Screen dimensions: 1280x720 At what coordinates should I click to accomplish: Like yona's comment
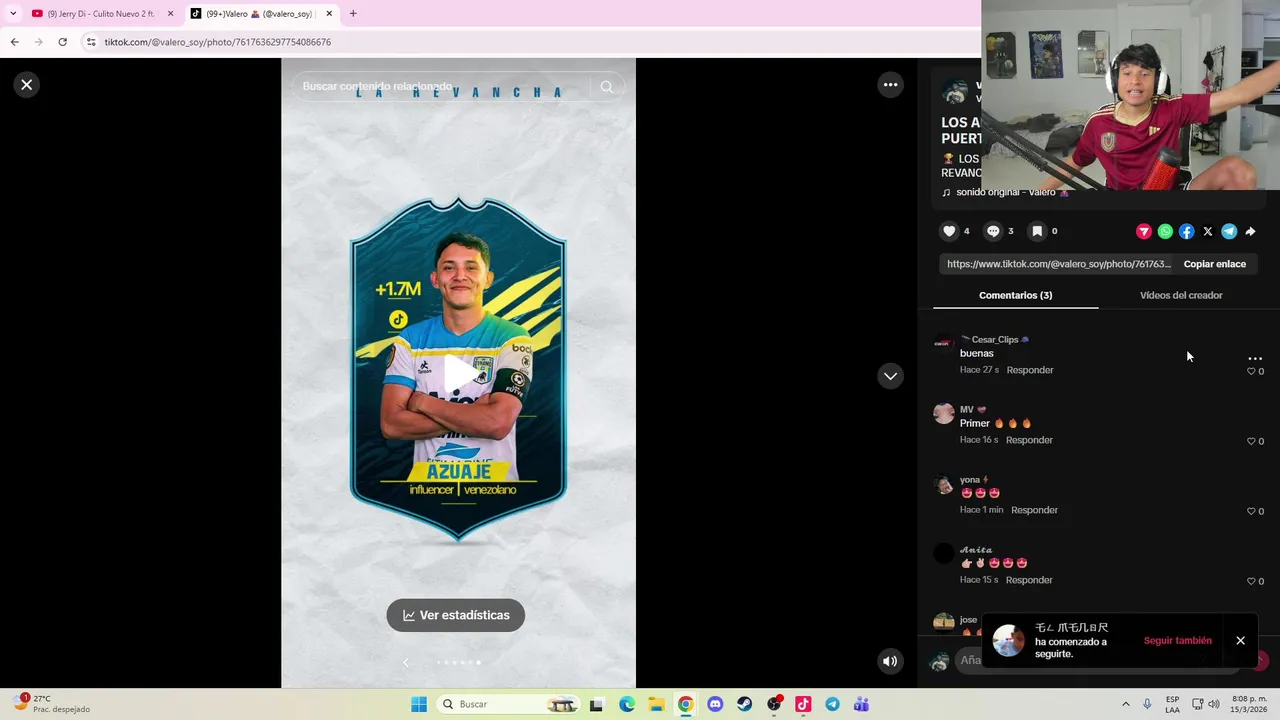pyautogui.click(x=1251, y=511)
